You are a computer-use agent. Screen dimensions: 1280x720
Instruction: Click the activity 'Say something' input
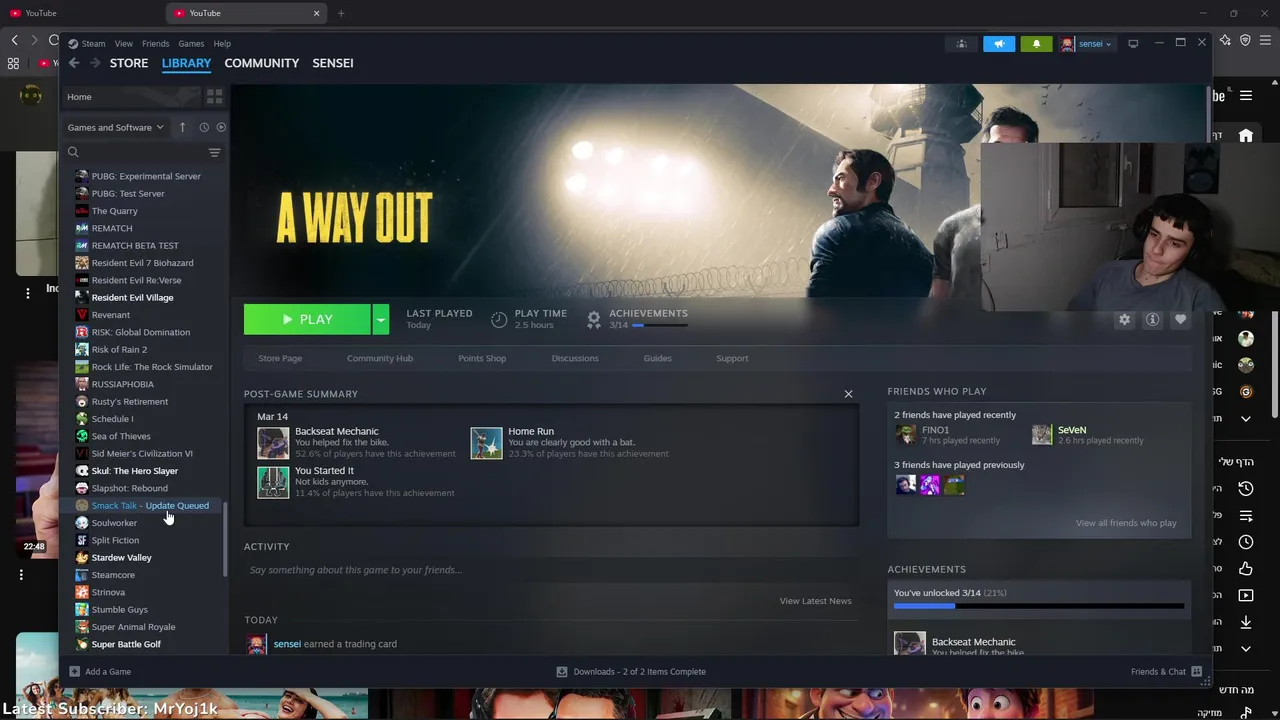click(550, 570)
